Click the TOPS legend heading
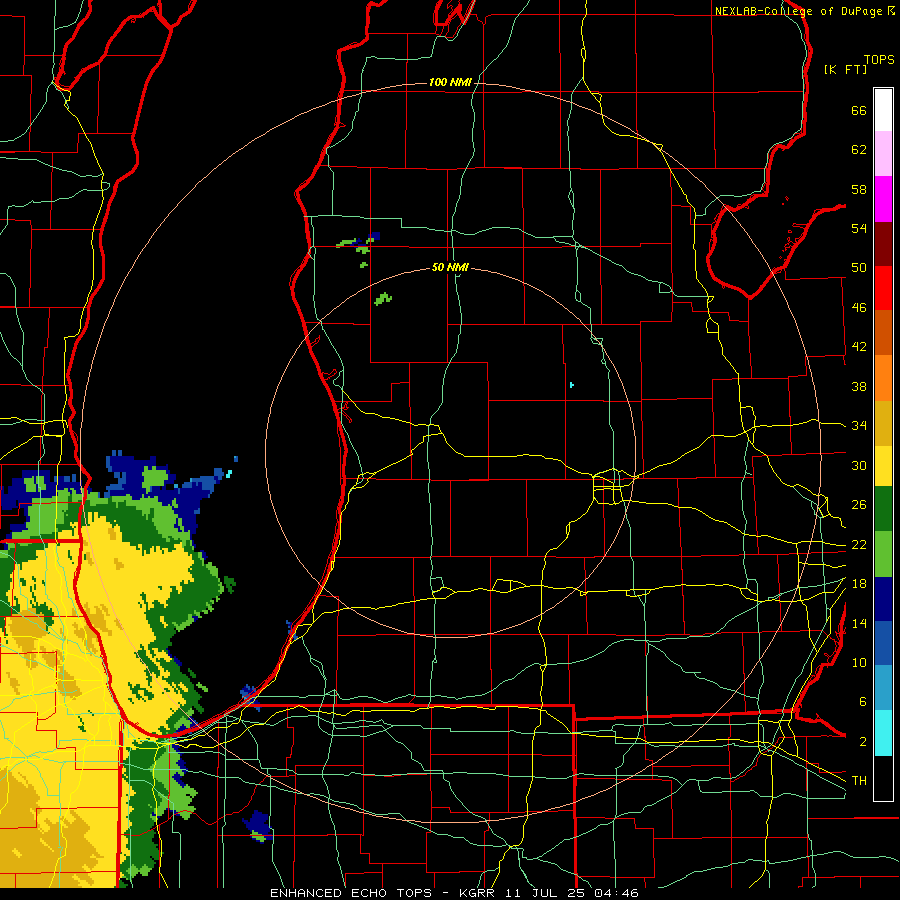 (x=879, y=60)
